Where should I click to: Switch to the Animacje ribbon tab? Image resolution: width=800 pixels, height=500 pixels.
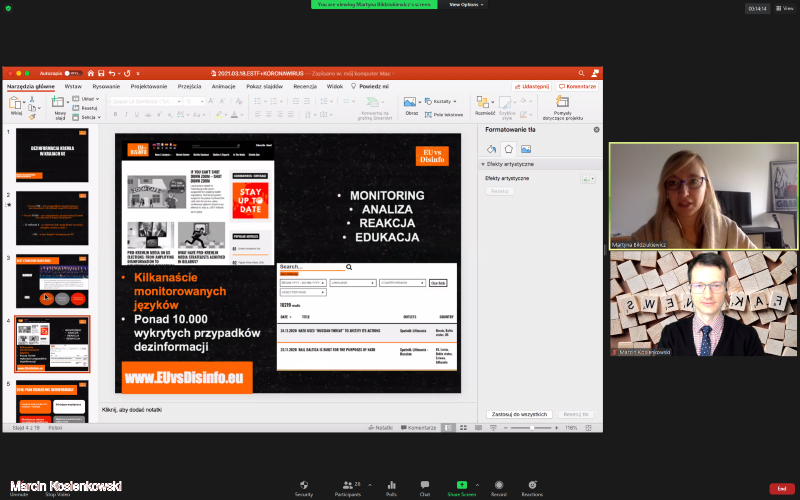click(x=224, y=87)
